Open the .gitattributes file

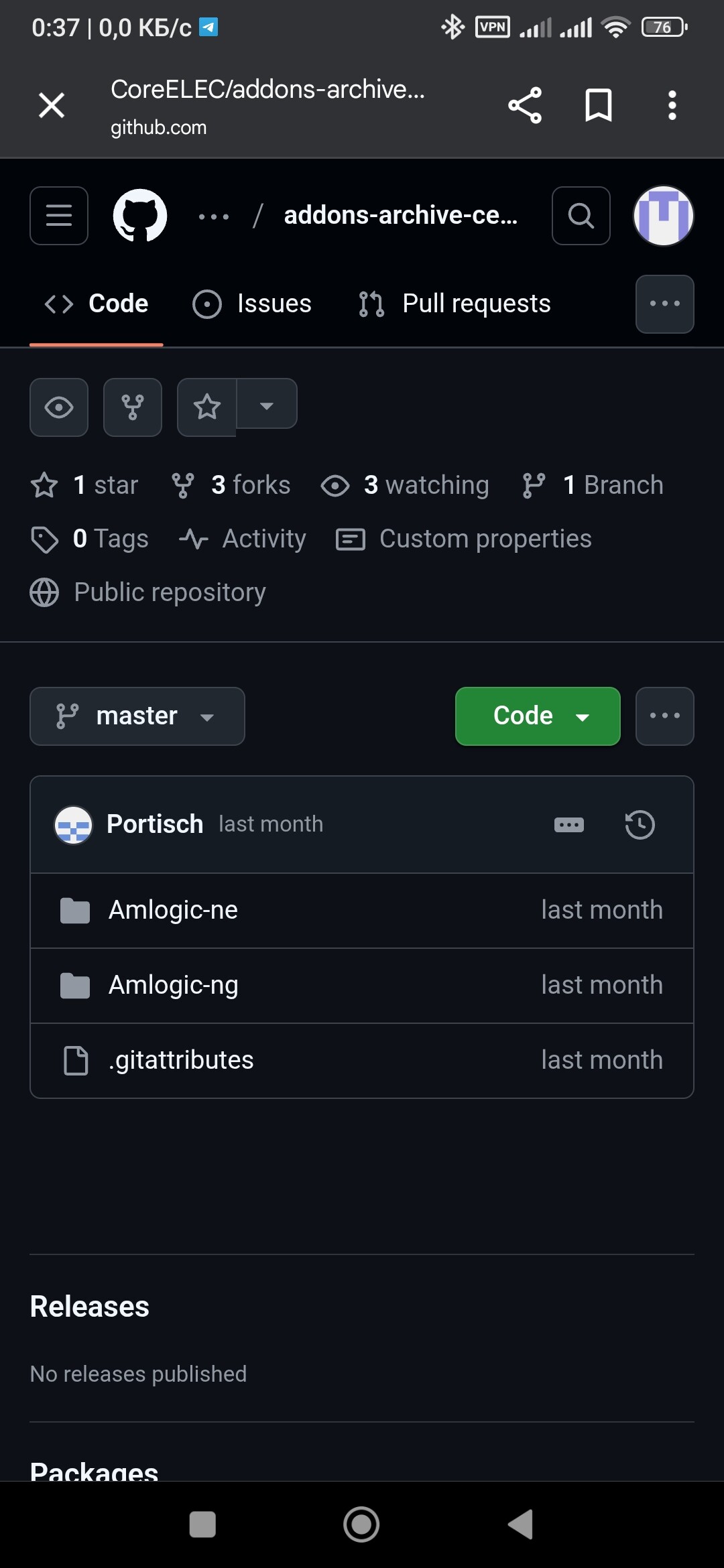coord(181,1061)
